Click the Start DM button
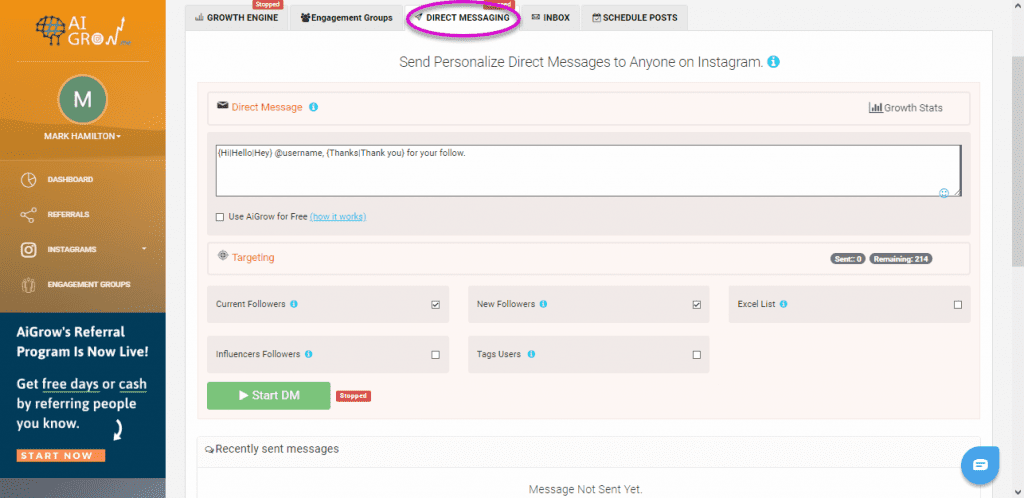1024x498 pixels. [268, 396]
